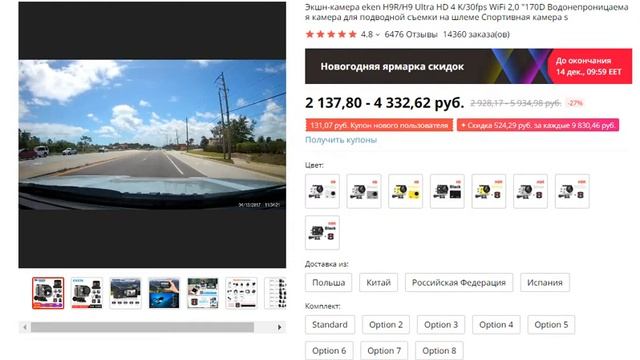
Task: Select the black camera in the second row
Action: click(x=322, y=233)
